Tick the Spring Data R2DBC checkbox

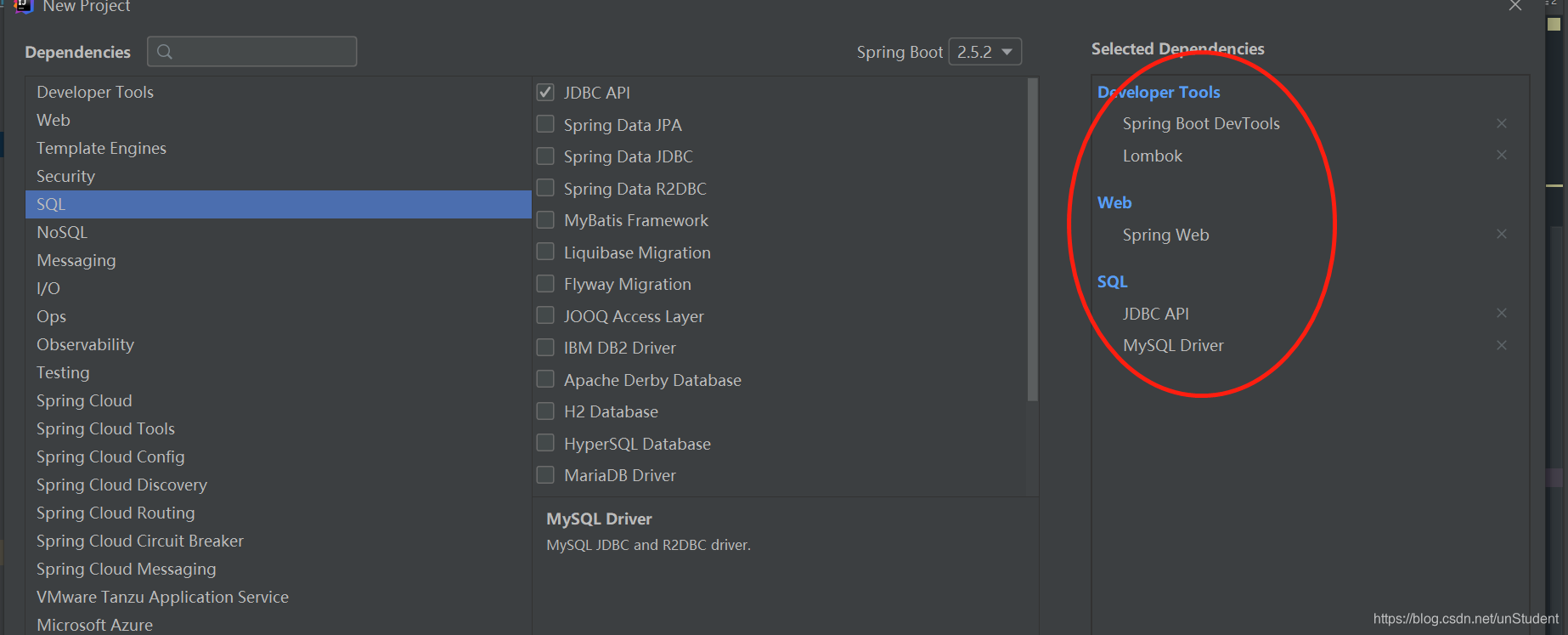tap(545, 188)
